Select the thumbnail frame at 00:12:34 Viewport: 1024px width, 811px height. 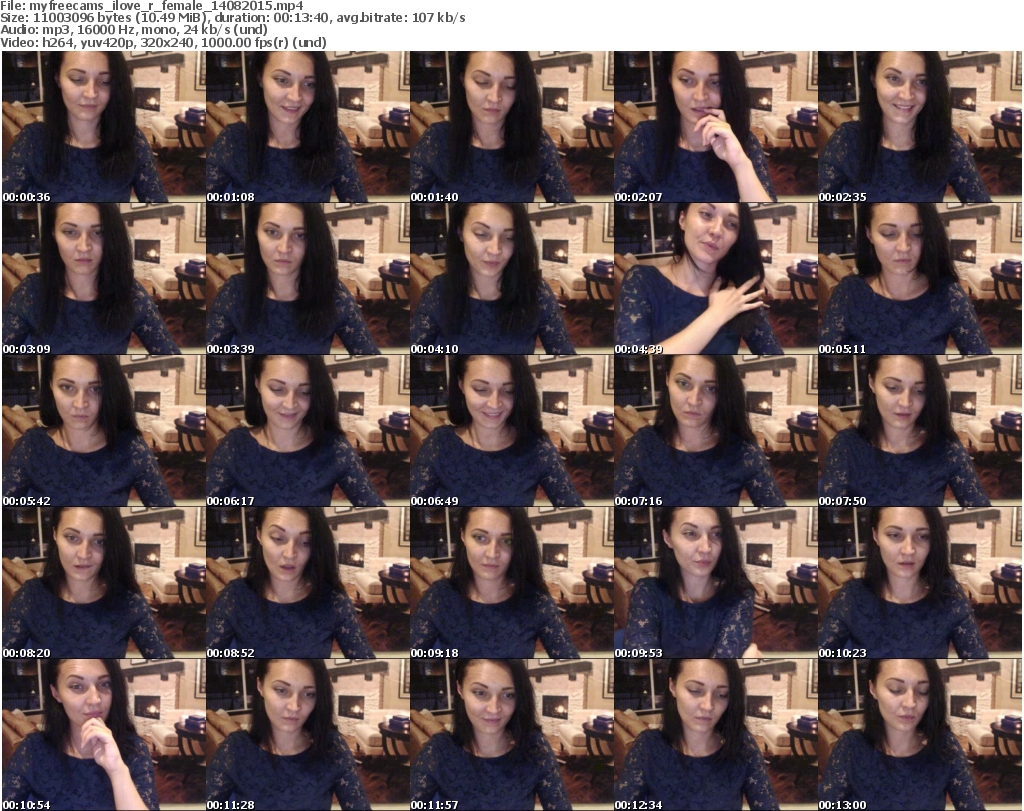coord(715,735)
